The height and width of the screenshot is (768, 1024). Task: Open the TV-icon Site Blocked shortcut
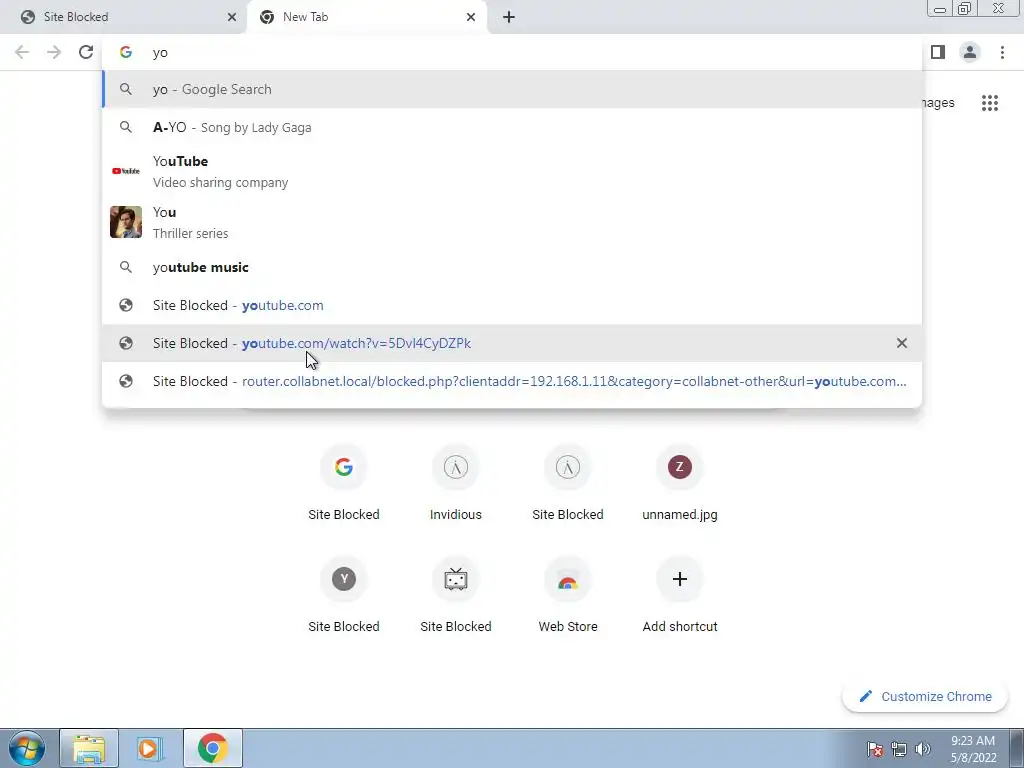point(456,595)
